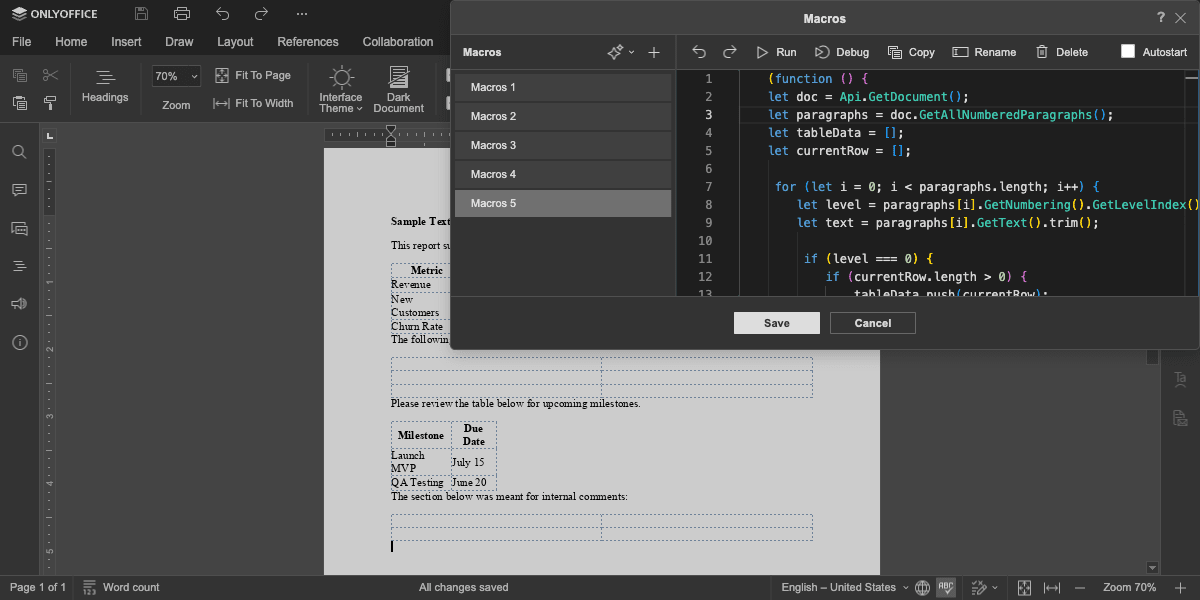Screen dimensions: 1200x600
Task: Open the Macros dialog help question mark
Action: click(1161, 18)
